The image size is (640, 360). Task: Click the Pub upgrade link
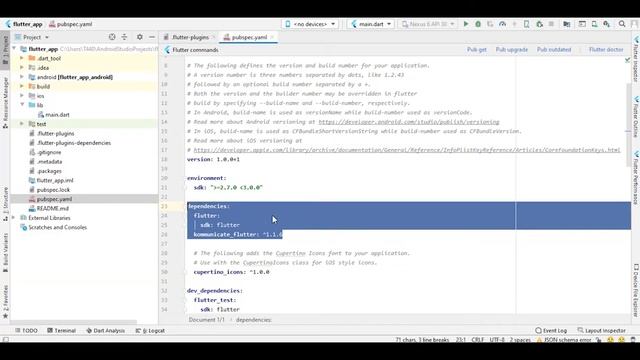pos(512,50)
